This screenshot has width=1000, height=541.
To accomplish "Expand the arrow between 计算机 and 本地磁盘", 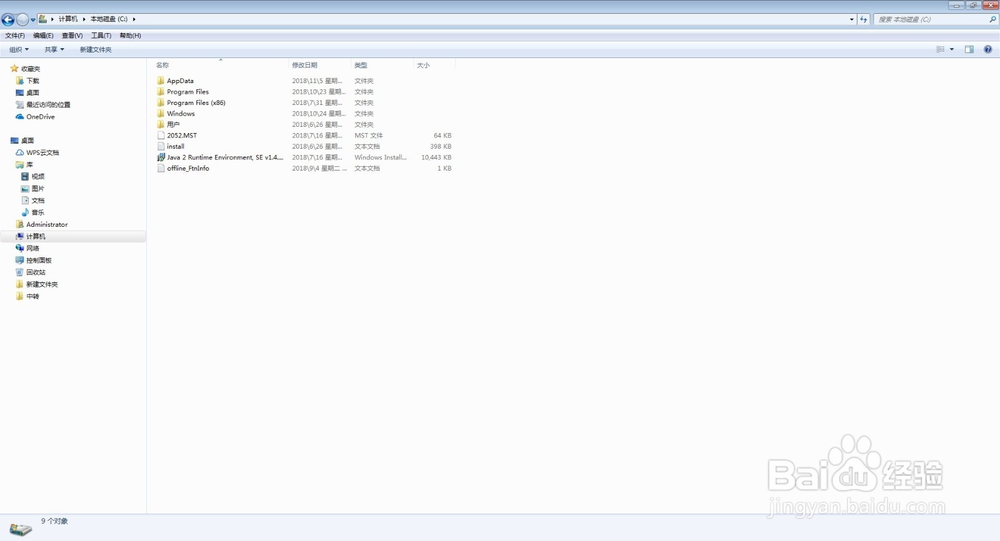I will [x=84, y=19].
